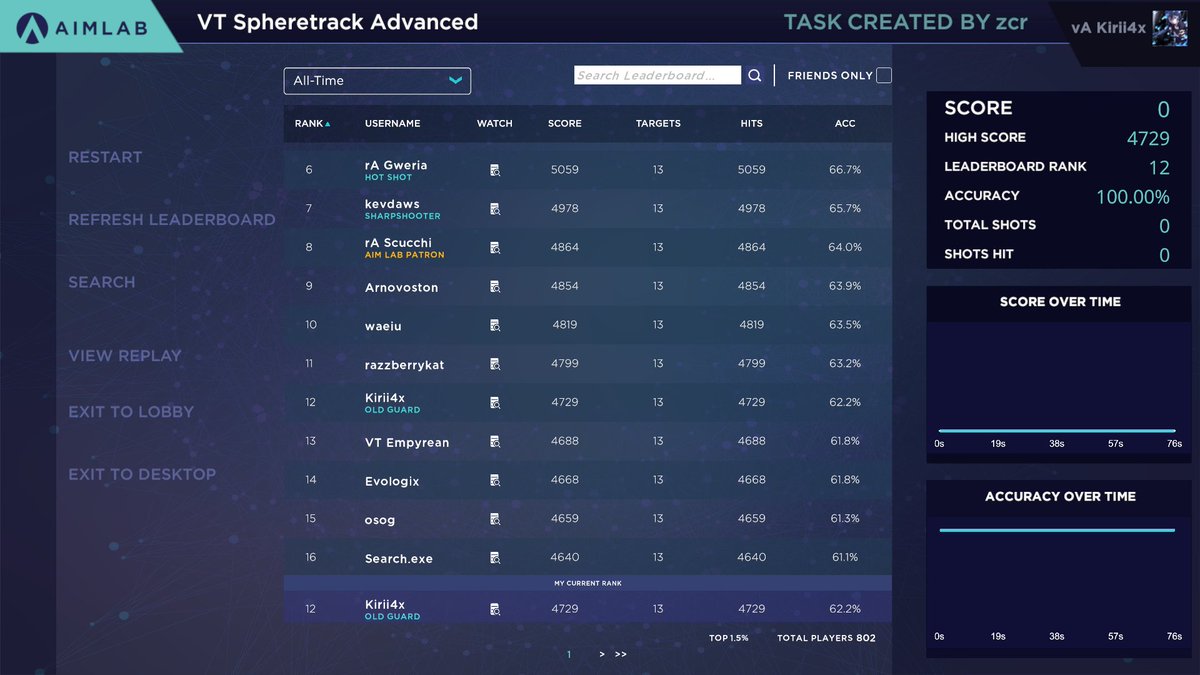Click the High Score value 4729

coord(1148,138)
